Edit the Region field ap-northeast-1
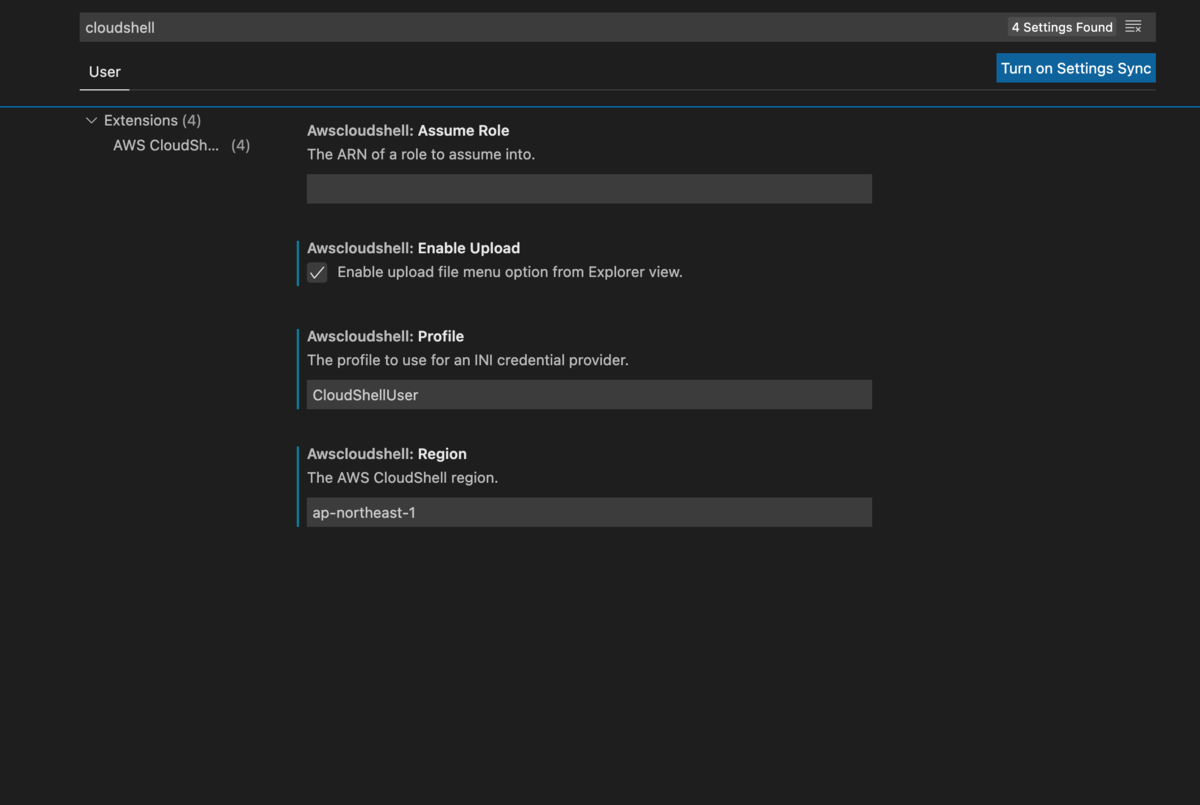This screenshot has height=805, width=1200. 589,512
